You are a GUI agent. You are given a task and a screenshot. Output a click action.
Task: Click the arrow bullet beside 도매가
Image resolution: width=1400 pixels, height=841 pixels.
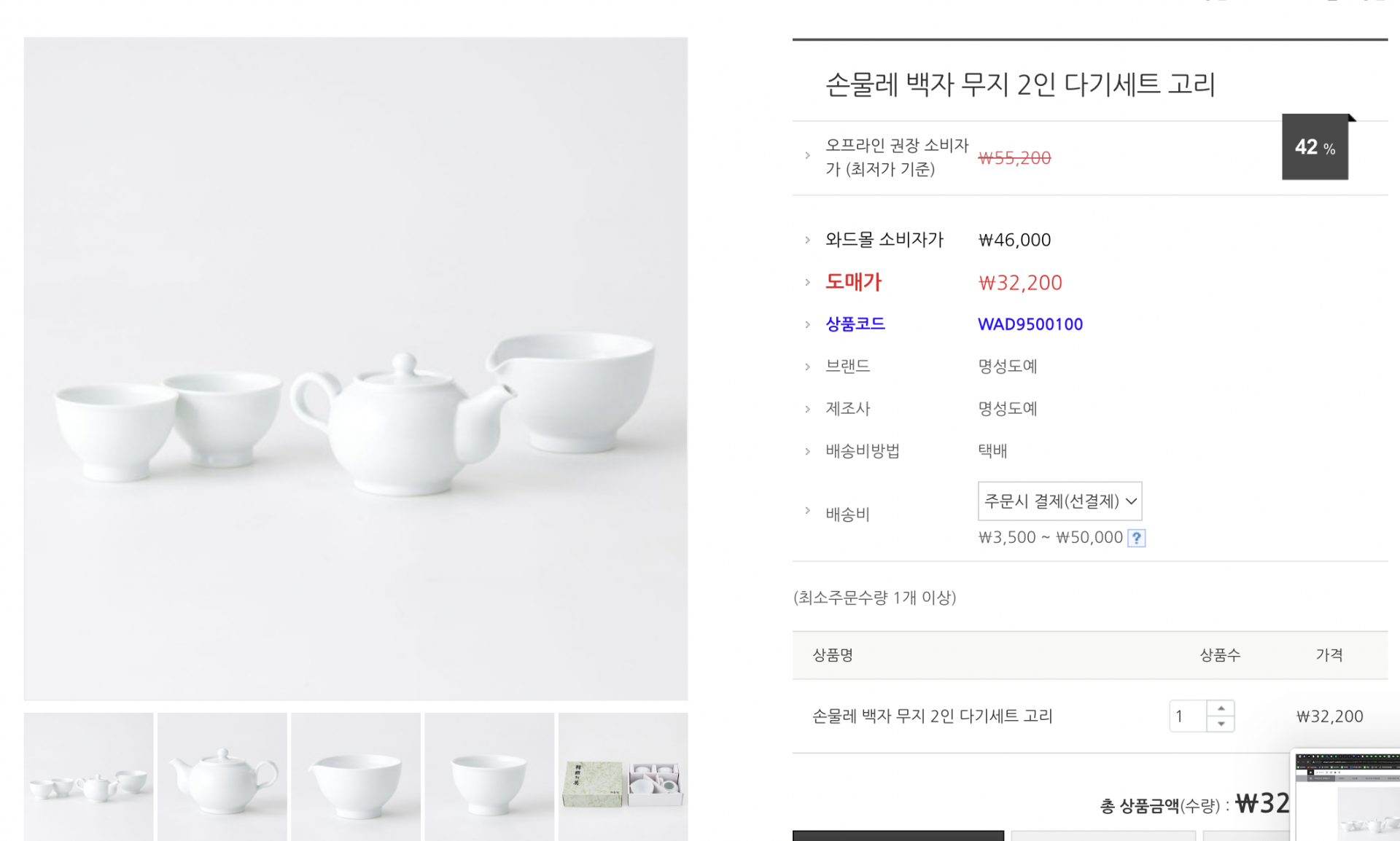click(807, 283)
